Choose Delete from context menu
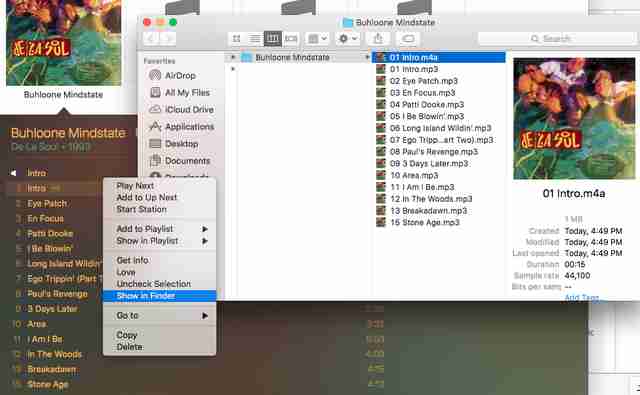Screen dimensions: 640x395 [x=160, y=347]
